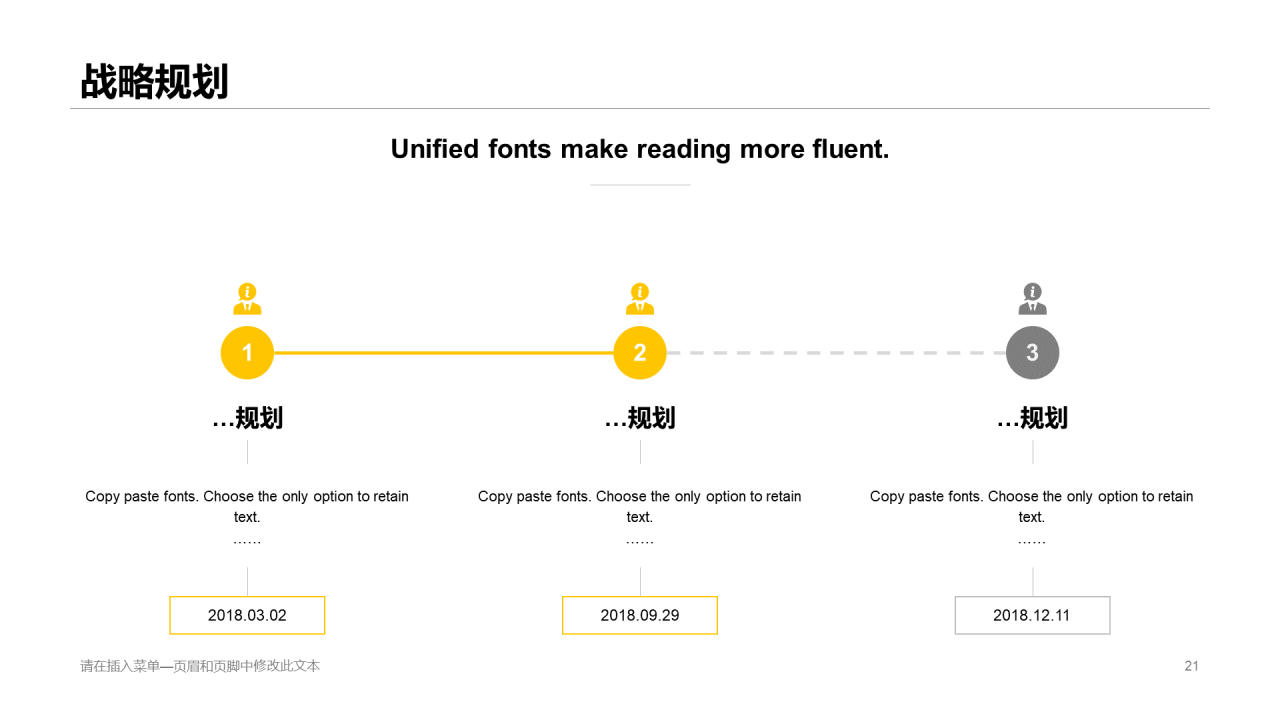
Task: Click the dashed gray line between steps 2 and 3
Action: (836, 353)
